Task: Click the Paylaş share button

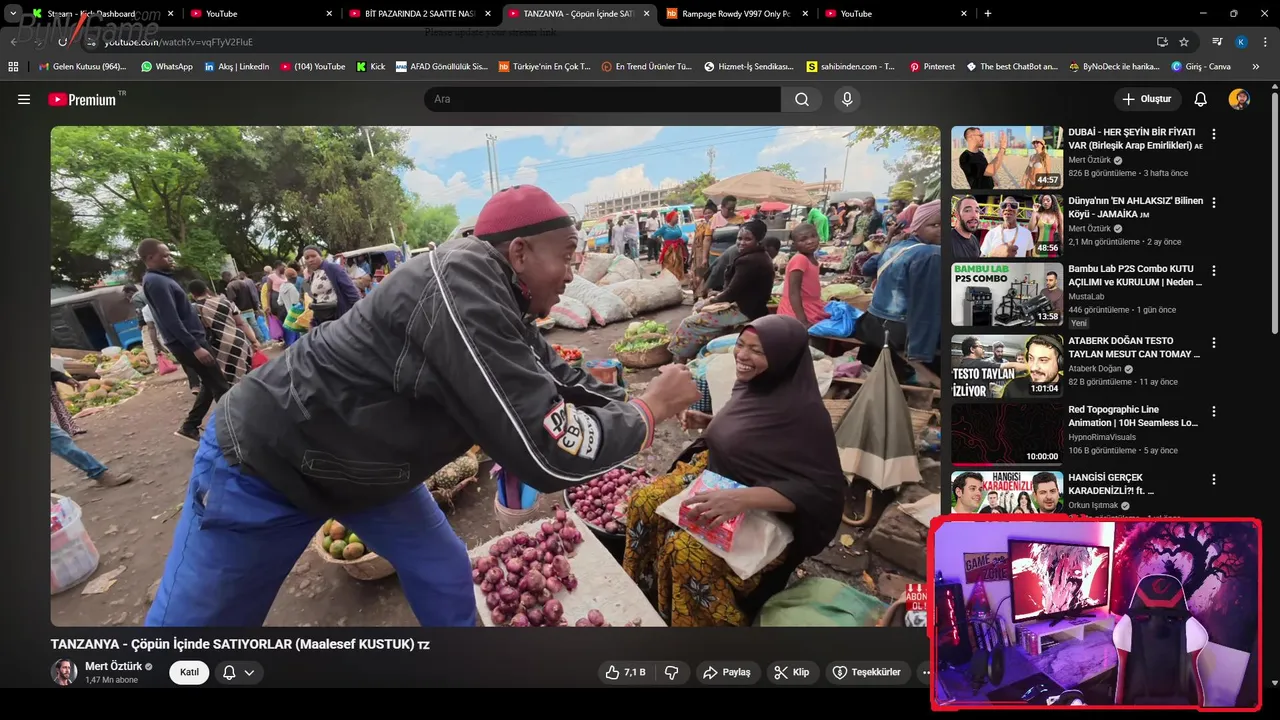Action: (x=727, y=672)
